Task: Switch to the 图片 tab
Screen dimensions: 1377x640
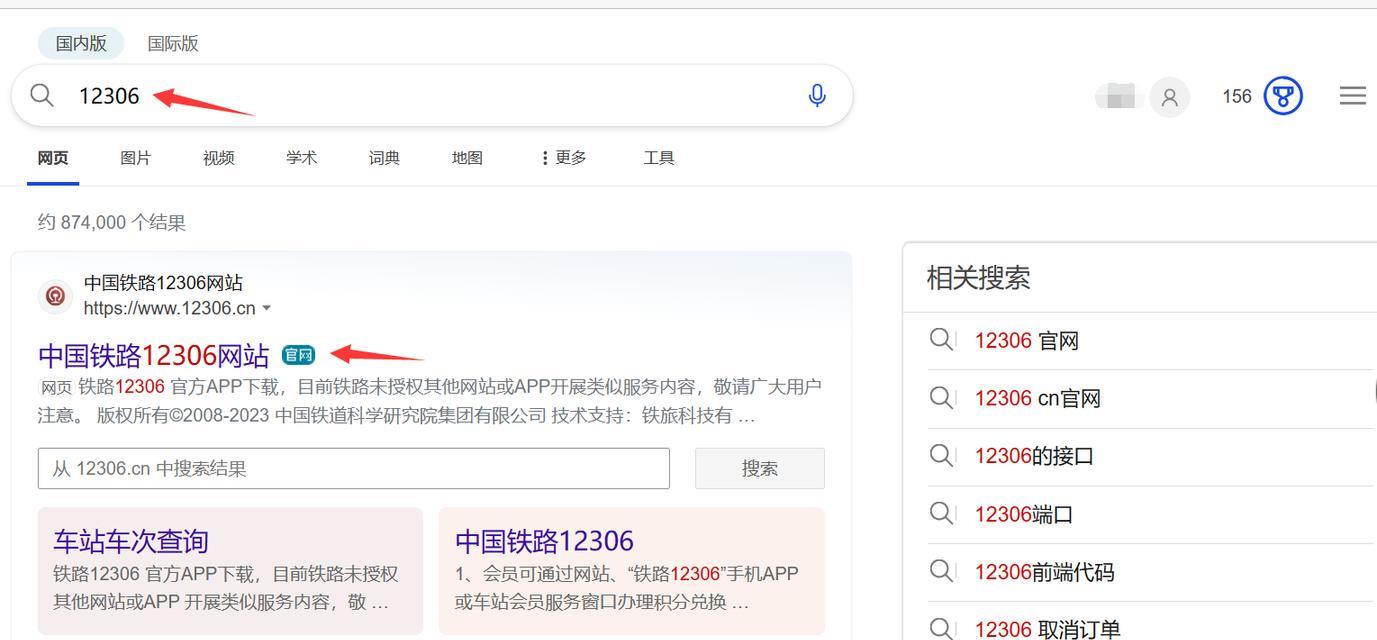Action: click(136, 158)
